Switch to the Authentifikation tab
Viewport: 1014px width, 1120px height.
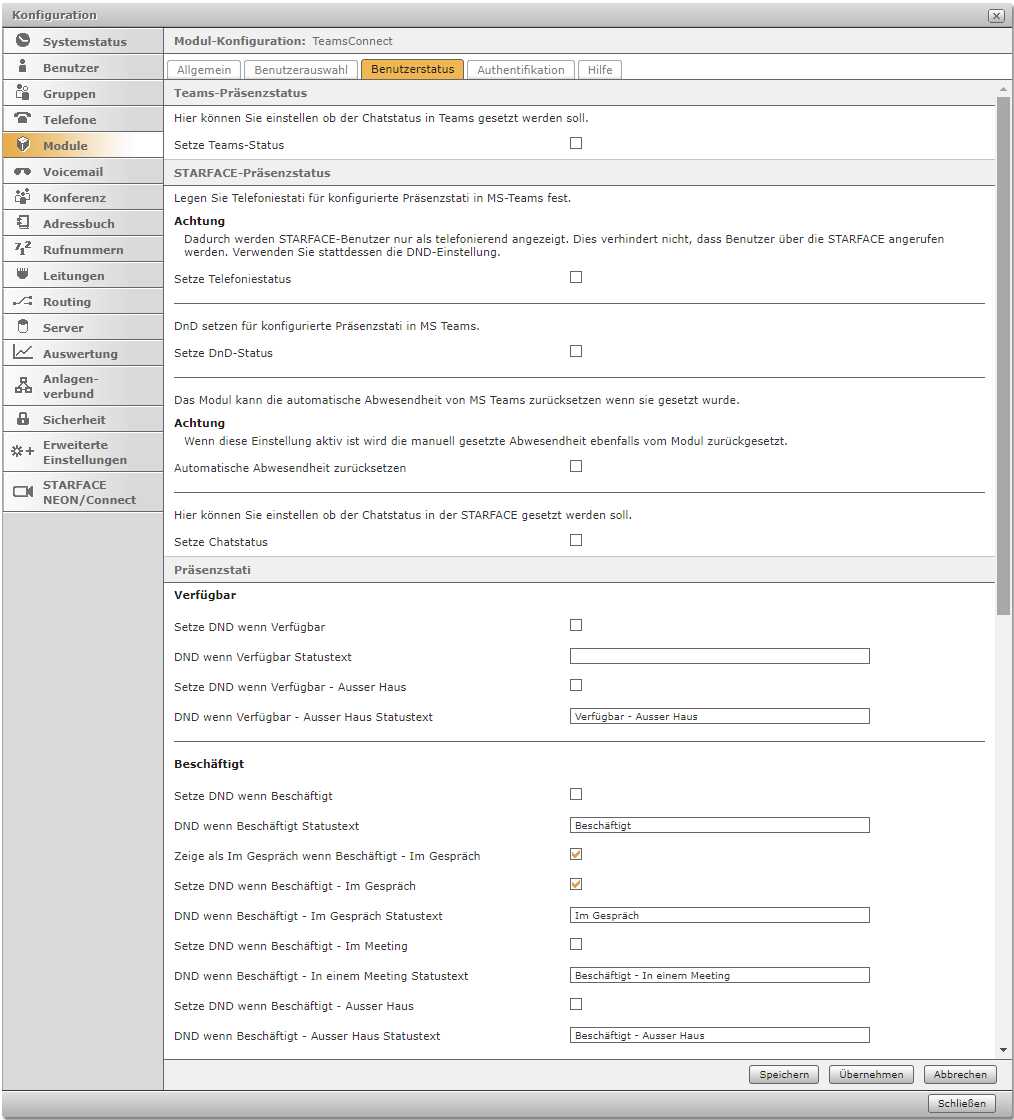(x=520, y=70)
